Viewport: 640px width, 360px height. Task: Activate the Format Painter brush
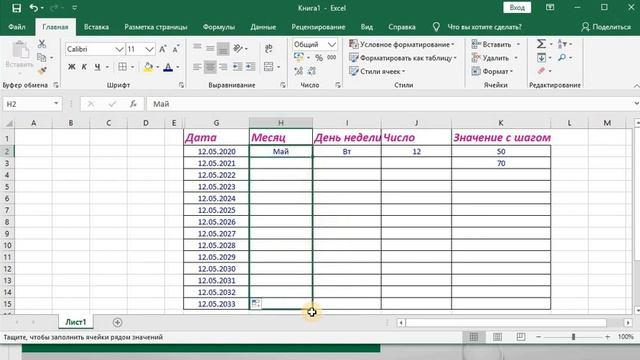[42, 71]
